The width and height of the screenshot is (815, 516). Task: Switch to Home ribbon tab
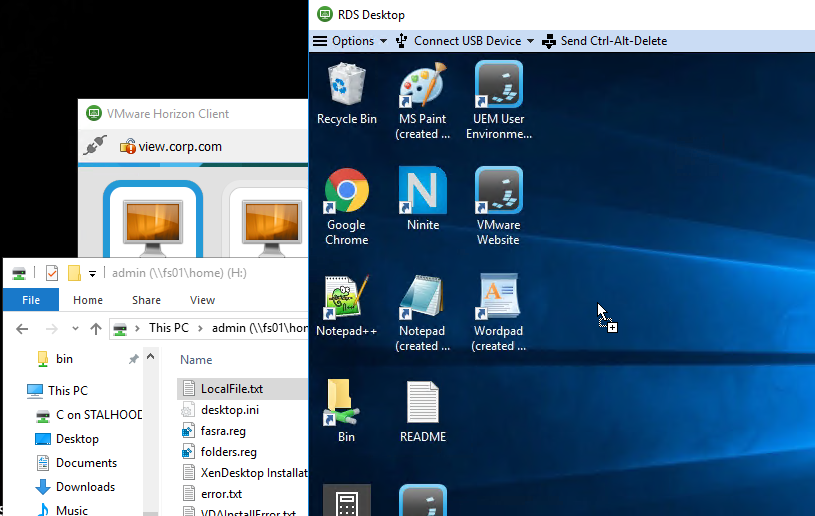pos(88,300)
